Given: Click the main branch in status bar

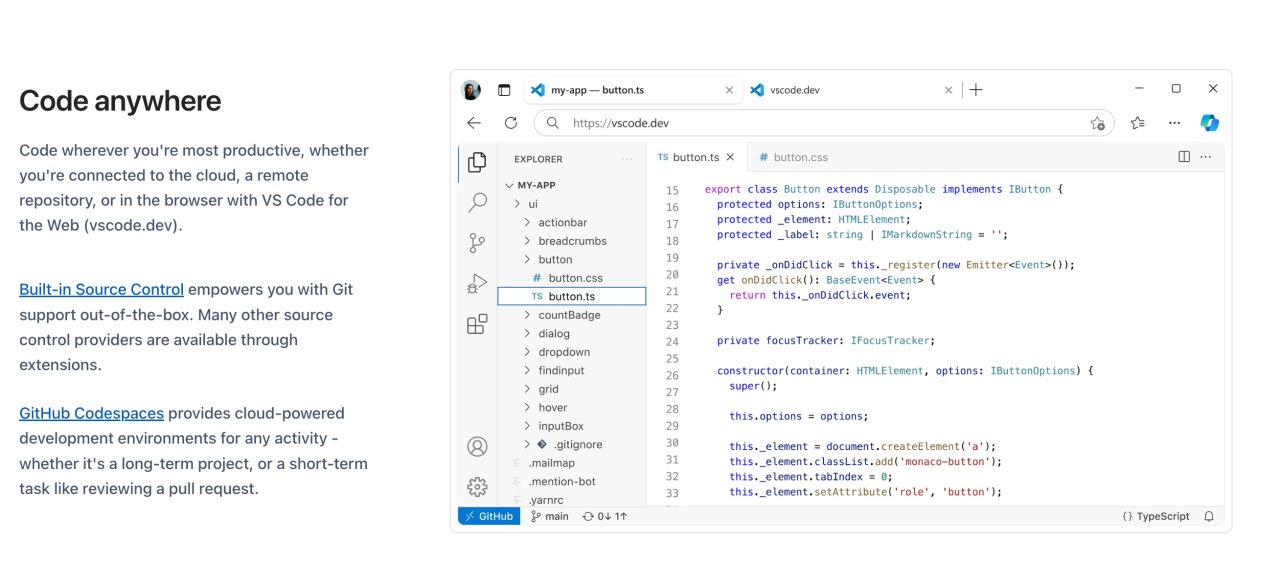Looking at the screenshot, I should click(550, 516).
